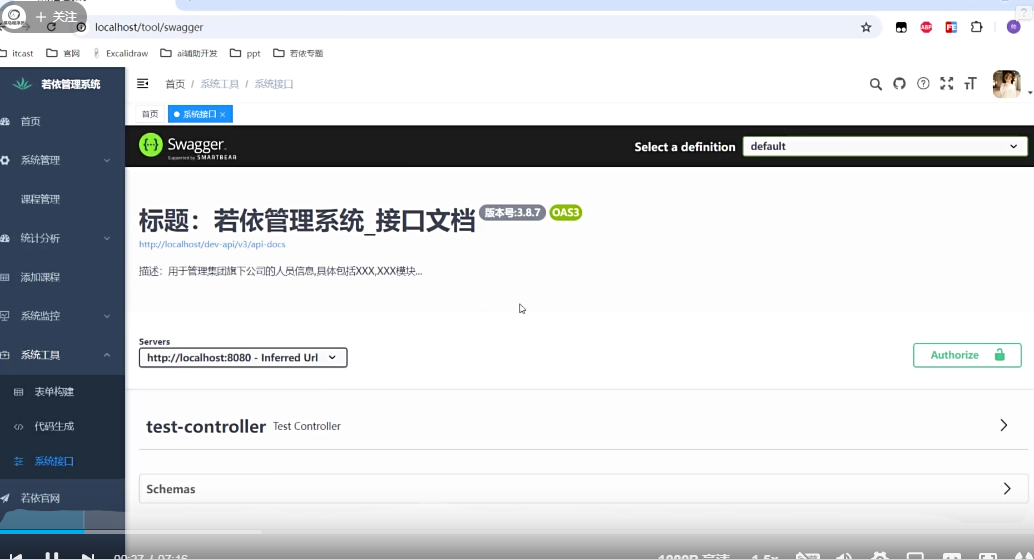Click the ABP adblock extension icon
1034x559 pixels.
(x=926, y=27)
